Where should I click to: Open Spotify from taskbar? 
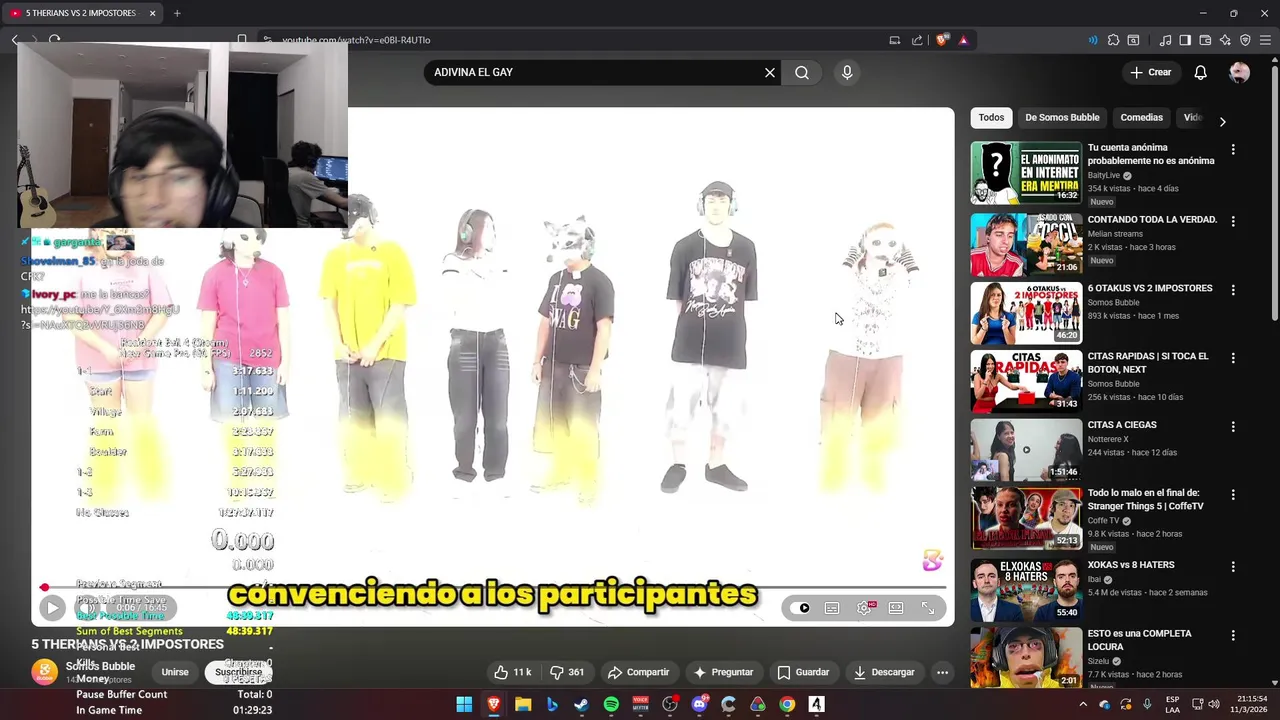click(x=611, y=704)
